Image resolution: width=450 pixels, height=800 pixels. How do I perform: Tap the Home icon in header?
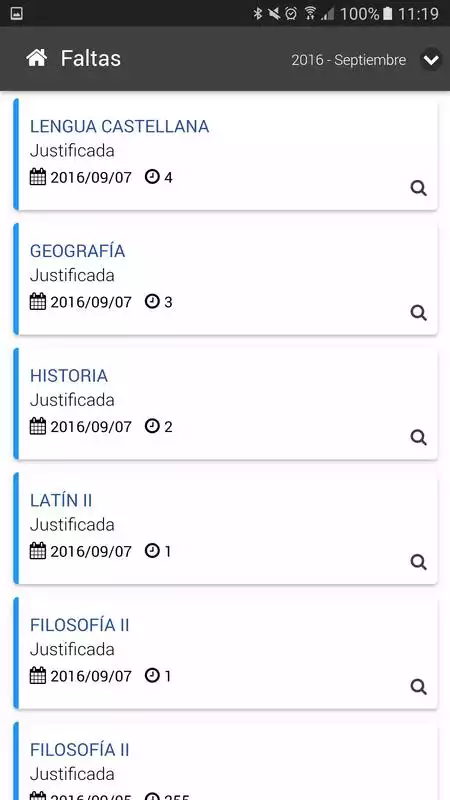[37, 58]
